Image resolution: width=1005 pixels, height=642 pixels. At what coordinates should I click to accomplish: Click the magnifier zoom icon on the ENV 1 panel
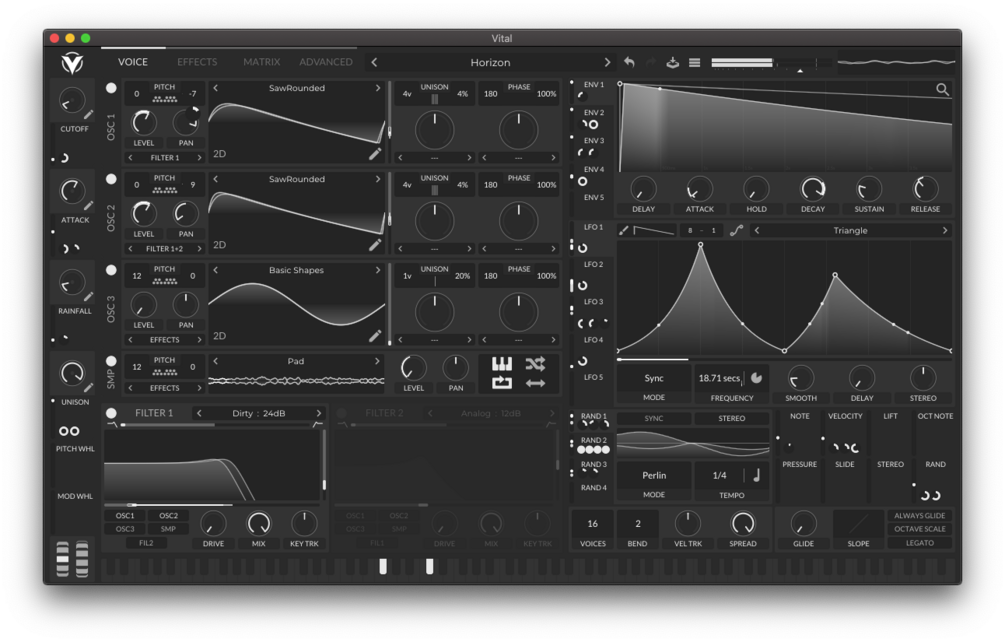point(941,89)
